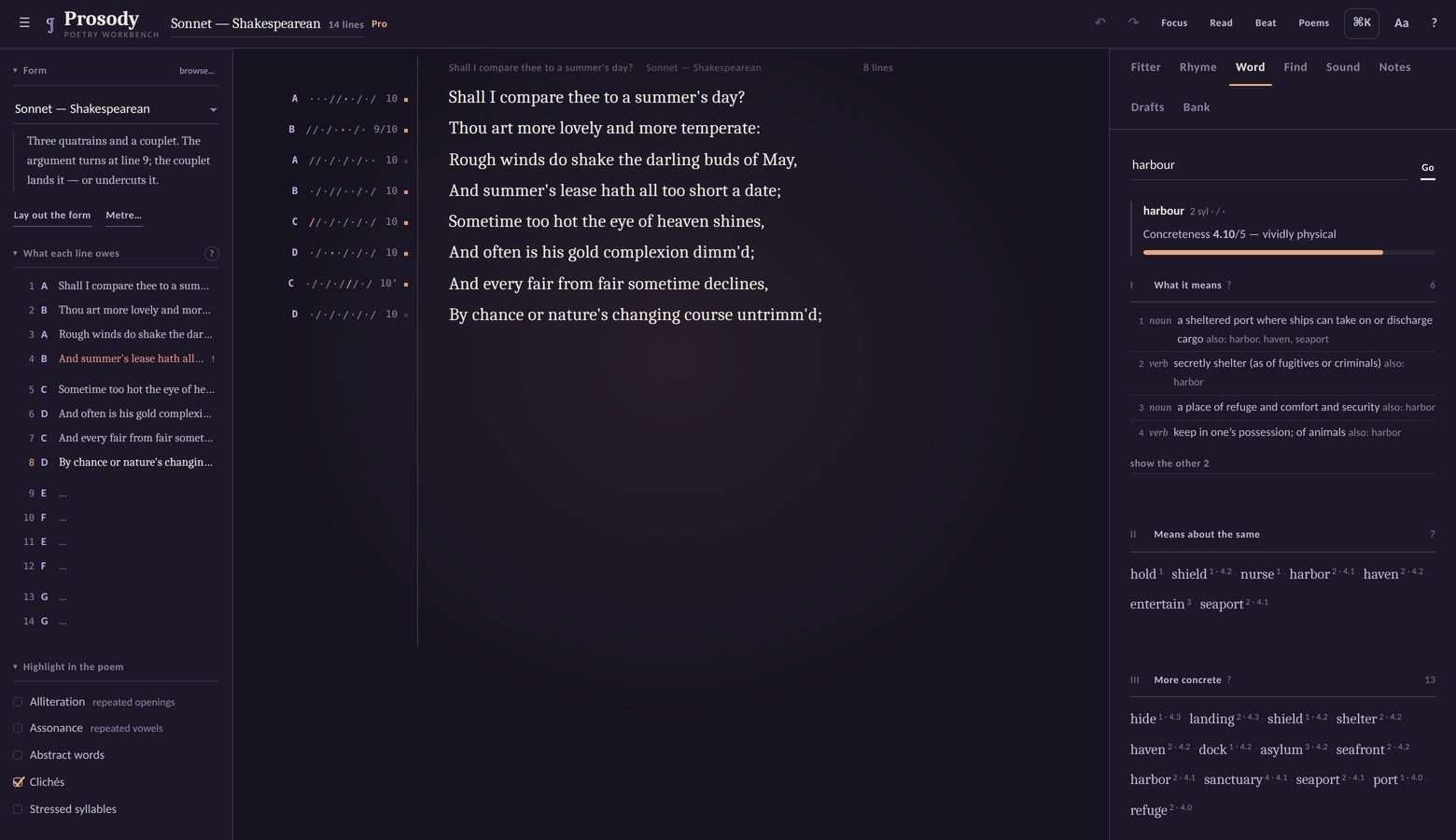The image size is (1456, 840).
Task: Click browse… in the Form header
Action: (197, 71)
